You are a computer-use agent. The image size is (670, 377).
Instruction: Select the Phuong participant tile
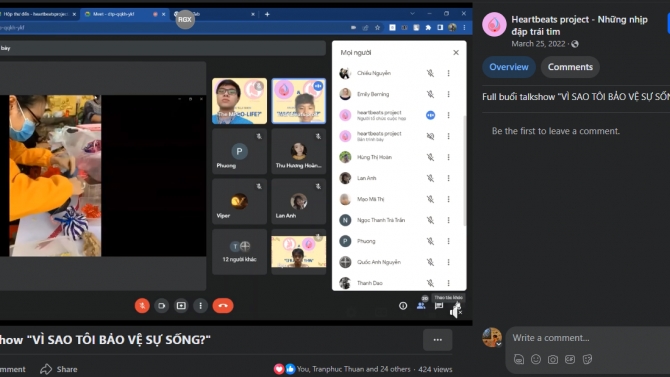[x=239, y=151]
